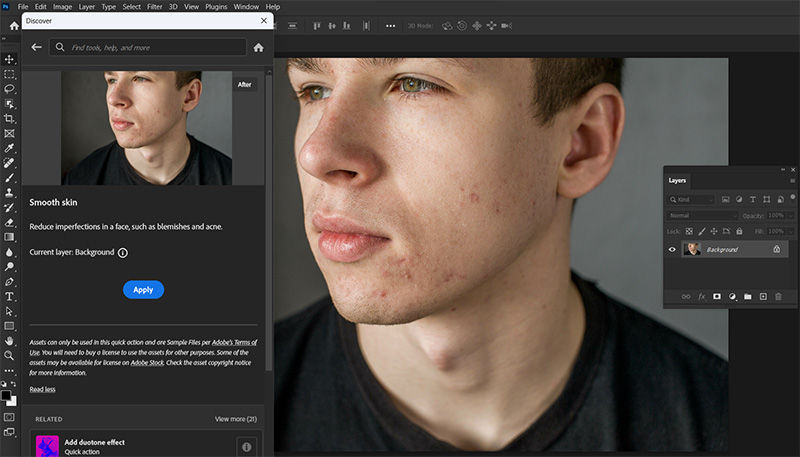
Task: Create a new layer from Layers panel
Action: [x=763, y=296]
